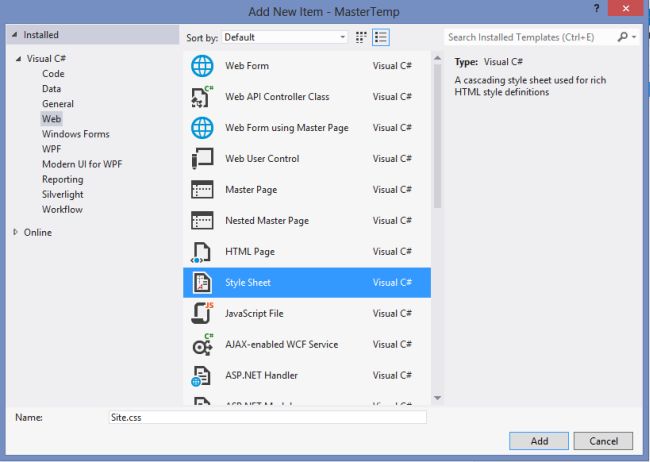Click the Name input field
The height and width of the screenshot is (462, 650).
point(266,417)
